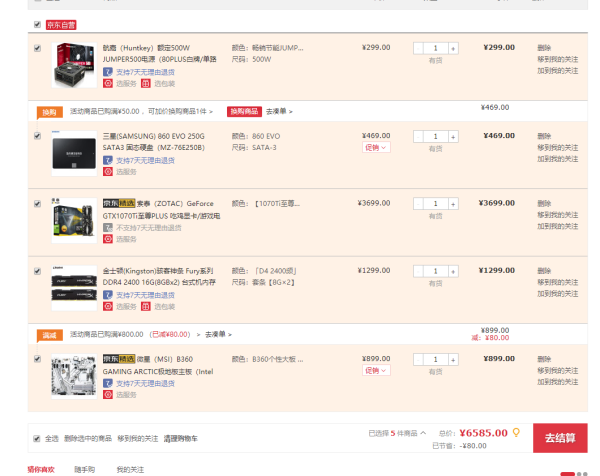Toggle the 全选 select-all checkbox at bottom
The image size is (600, 476).
click(x=37, y=439)
